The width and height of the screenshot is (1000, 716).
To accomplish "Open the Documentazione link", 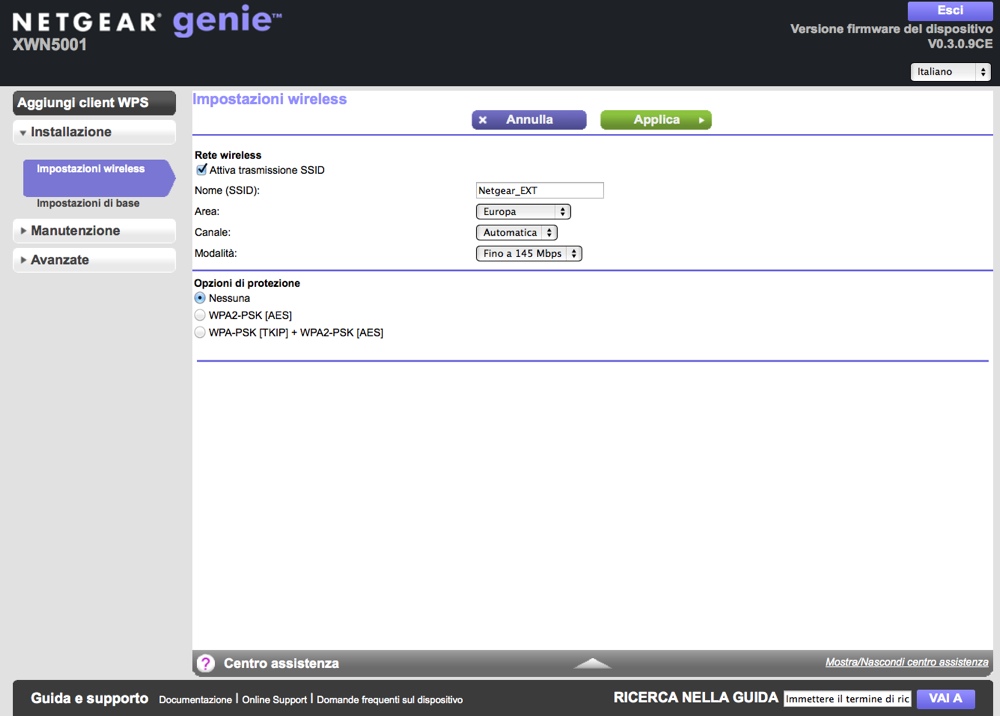I will click(195, 700).
